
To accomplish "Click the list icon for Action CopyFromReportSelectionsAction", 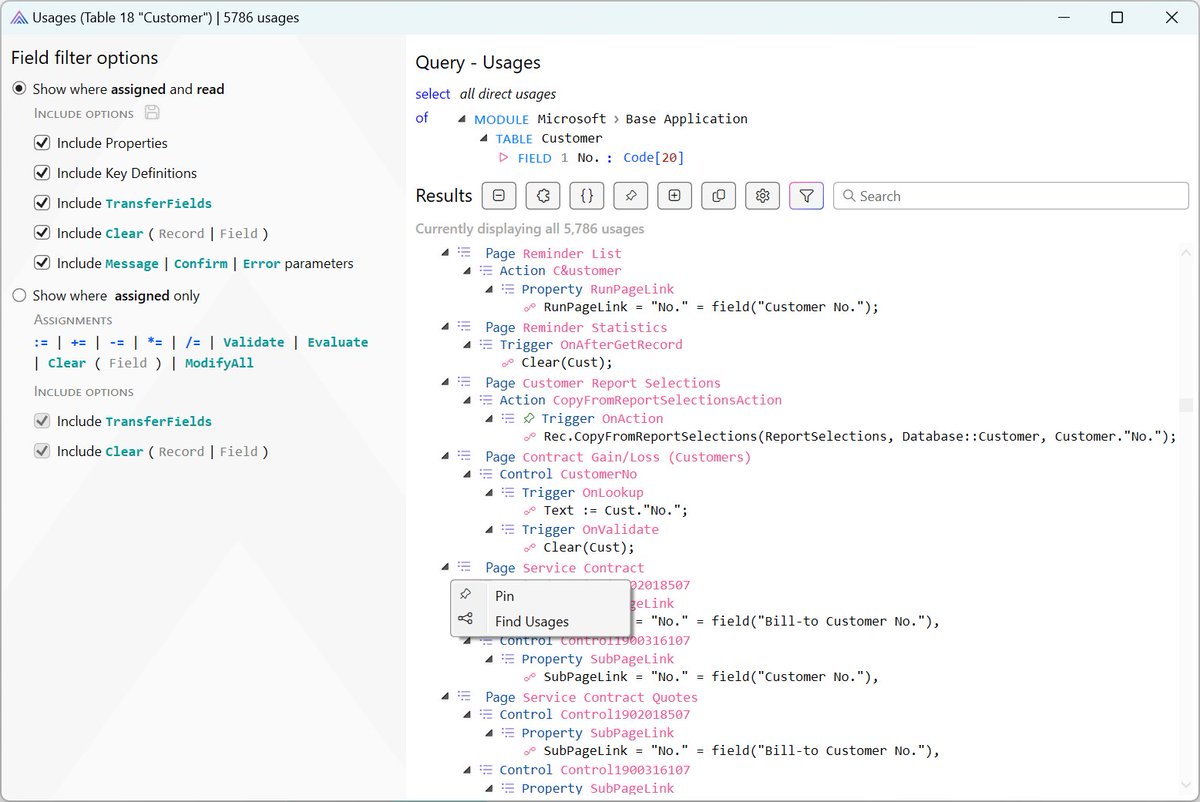I will [x=486, y=400].
